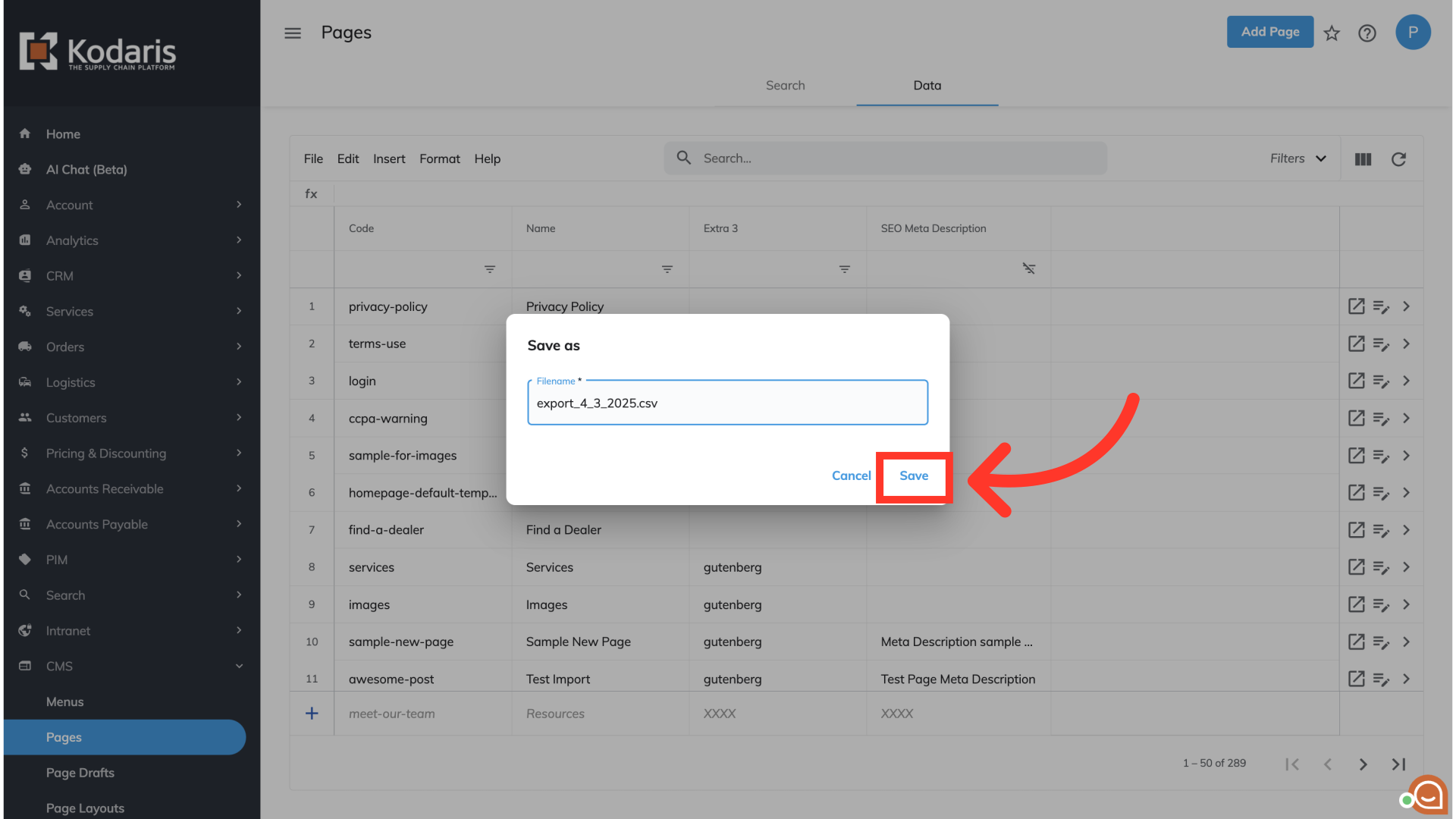Switch to the Search tab
The width and height of the screenshot is (1456, 819).
pos(785,86)
